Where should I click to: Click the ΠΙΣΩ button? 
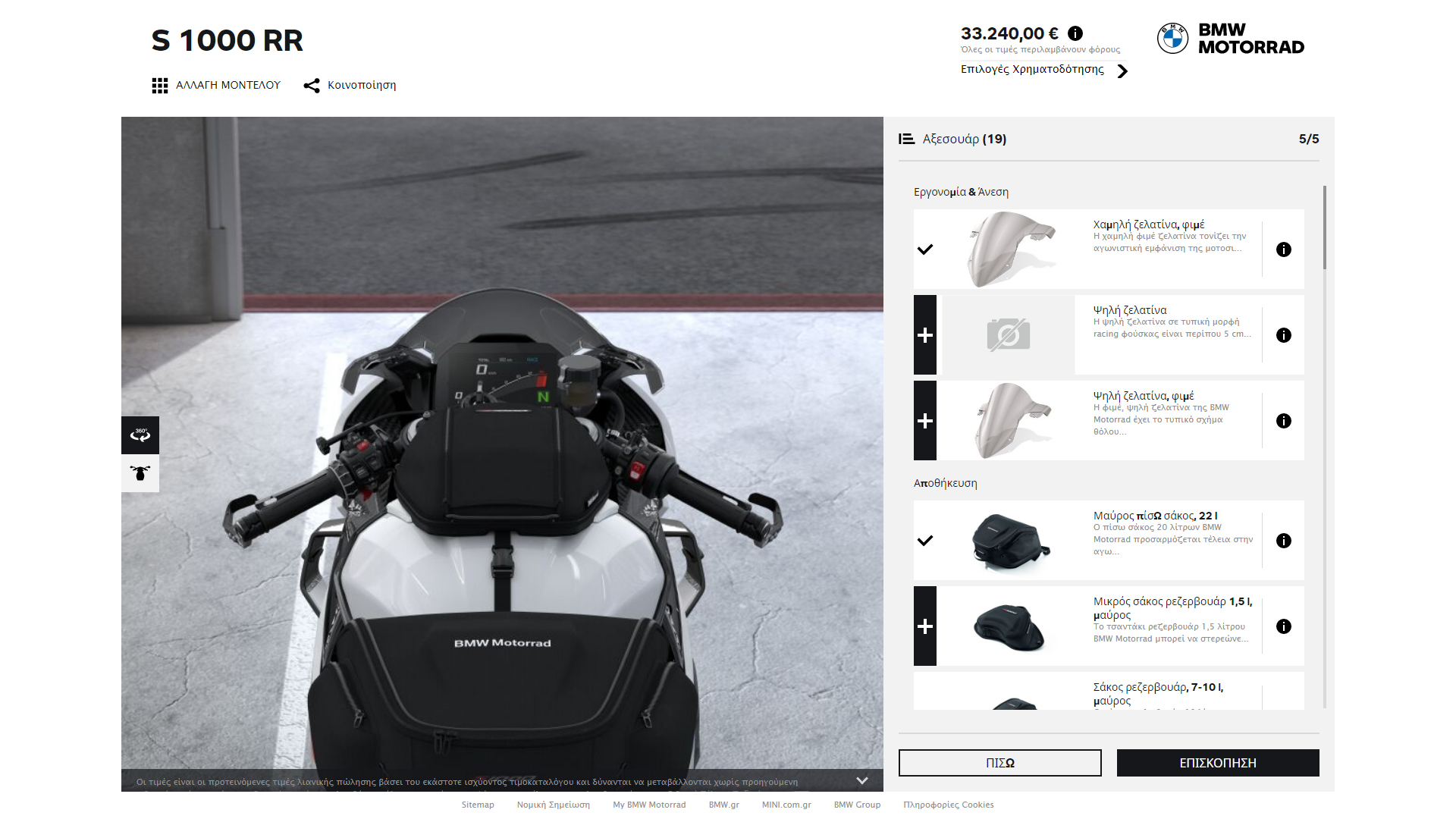coord(999,763)
